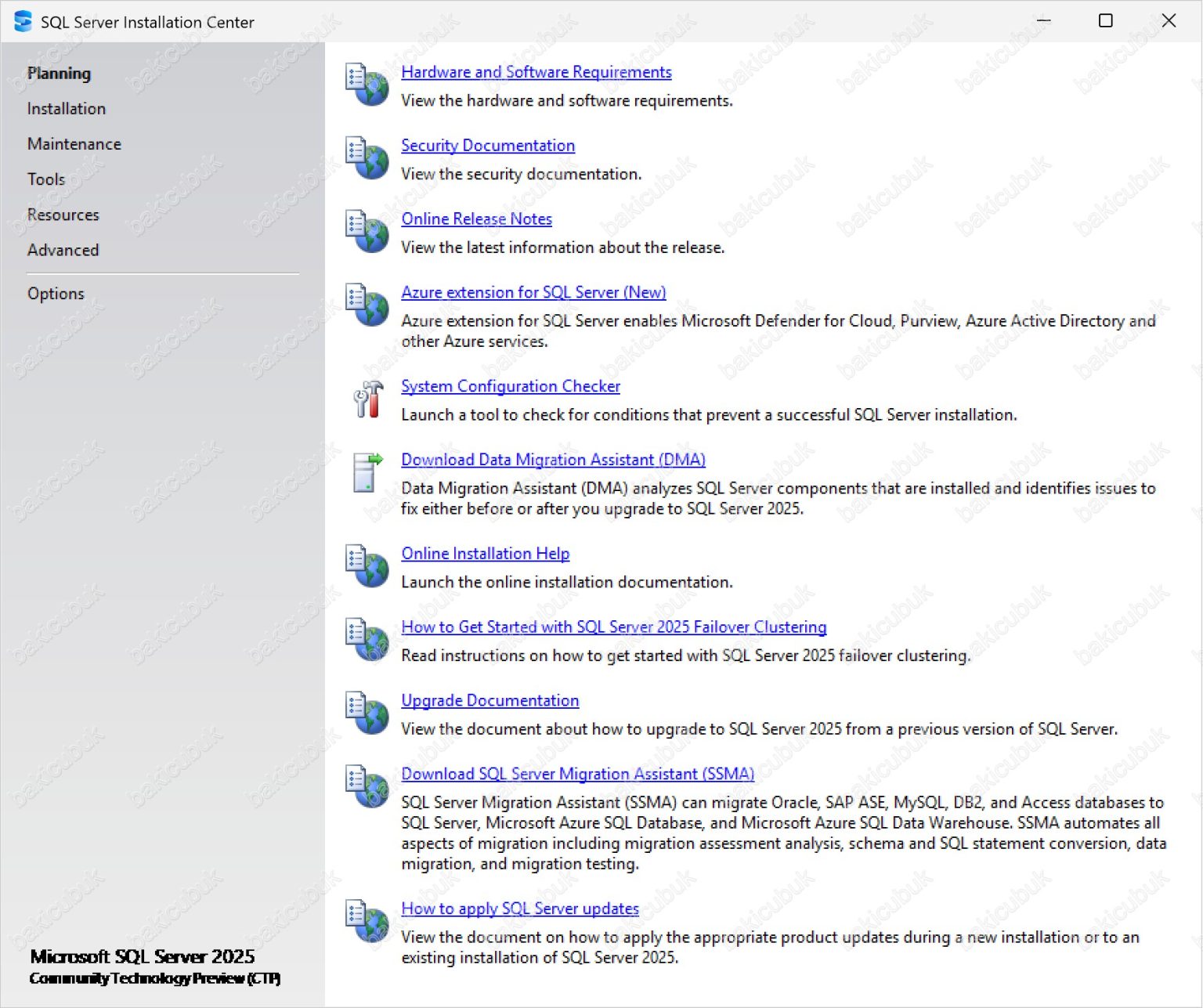Click the SQL Server logo in title bar
The height and width of the screenshot is (1008, 1203).
[x=22, y=21]
